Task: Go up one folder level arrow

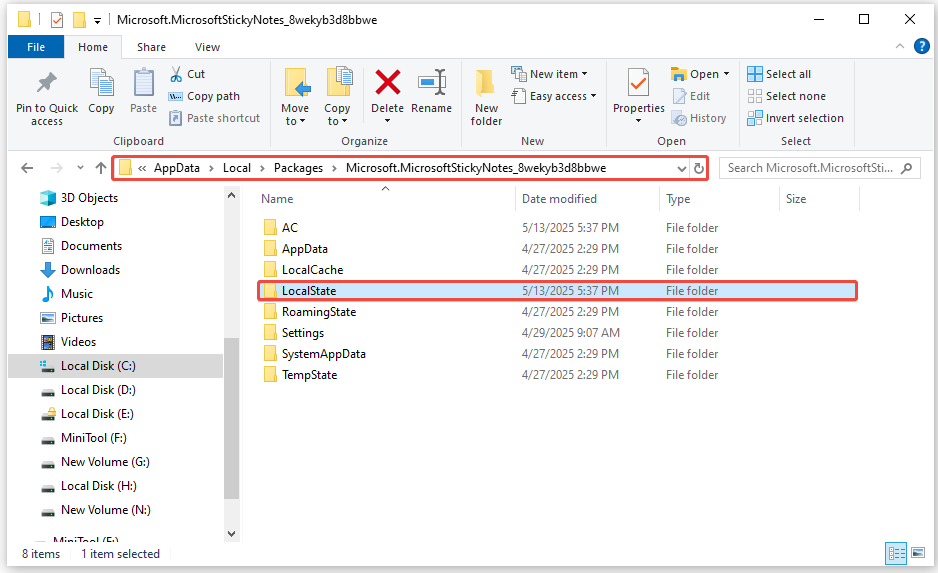Action: pos(100,168)
